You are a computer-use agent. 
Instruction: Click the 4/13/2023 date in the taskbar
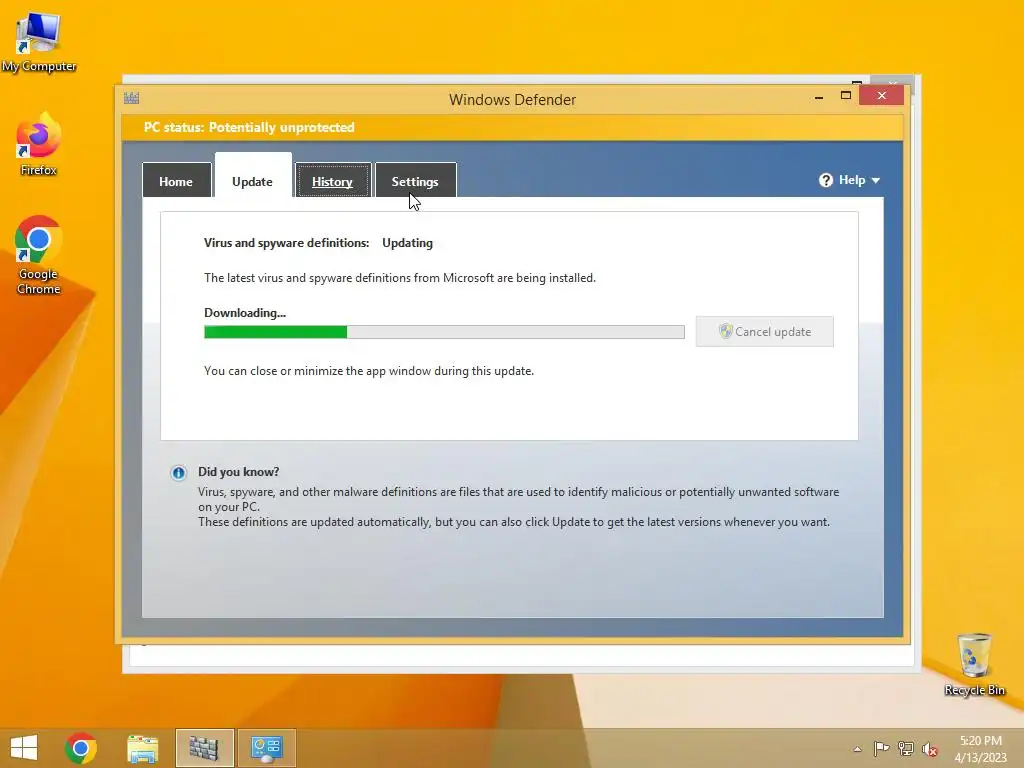tap(981, 758)
